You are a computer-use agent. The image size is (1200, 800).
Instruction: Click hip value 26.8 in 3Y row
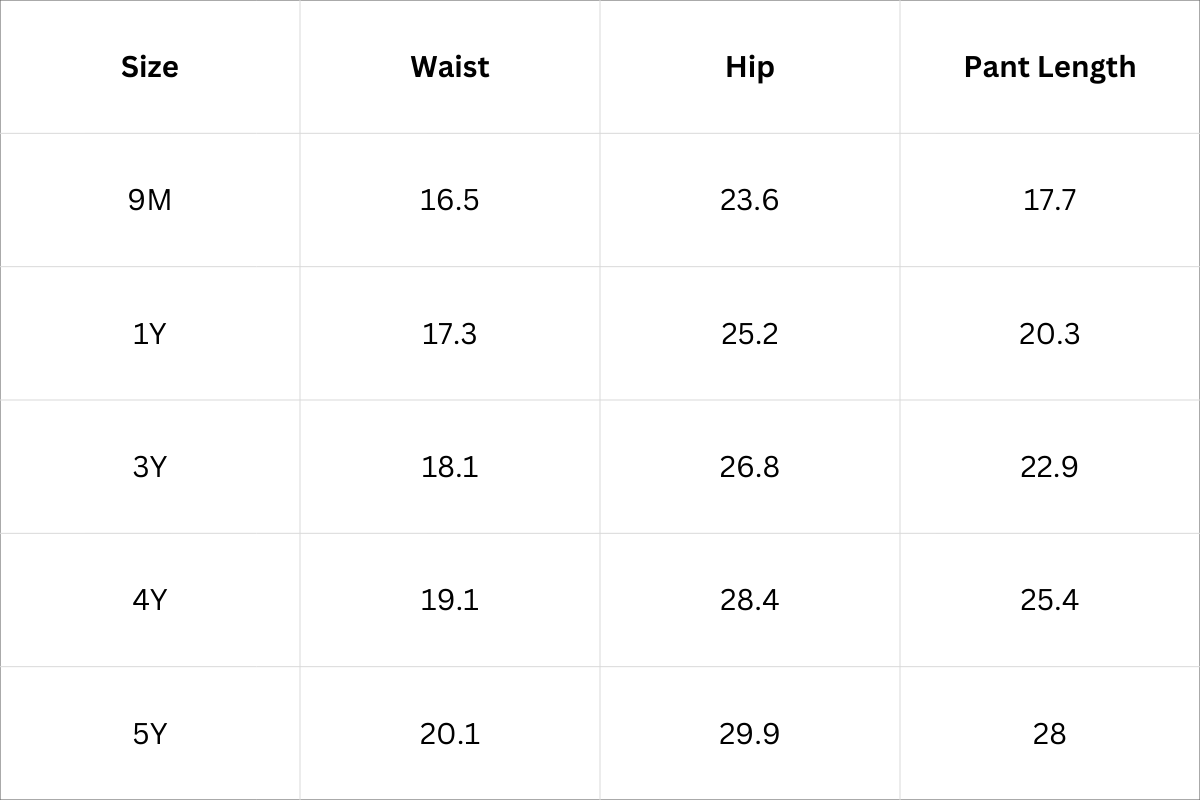pyautogui.click(x=750, y=467)
